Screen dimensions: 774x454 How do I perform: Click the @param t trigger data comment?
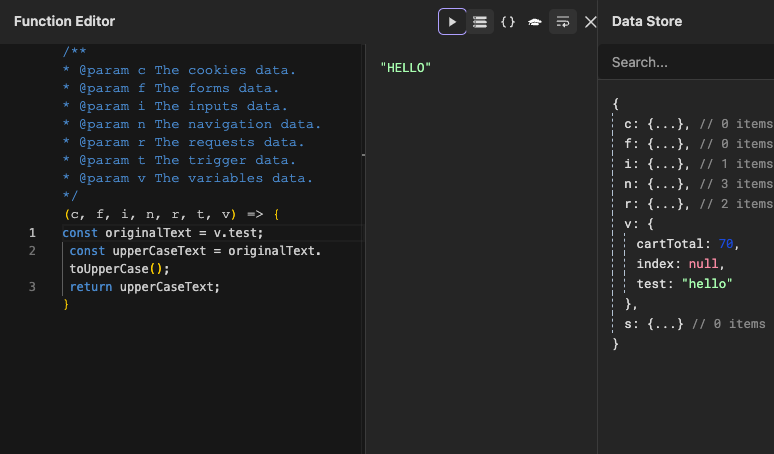point(180,160)
